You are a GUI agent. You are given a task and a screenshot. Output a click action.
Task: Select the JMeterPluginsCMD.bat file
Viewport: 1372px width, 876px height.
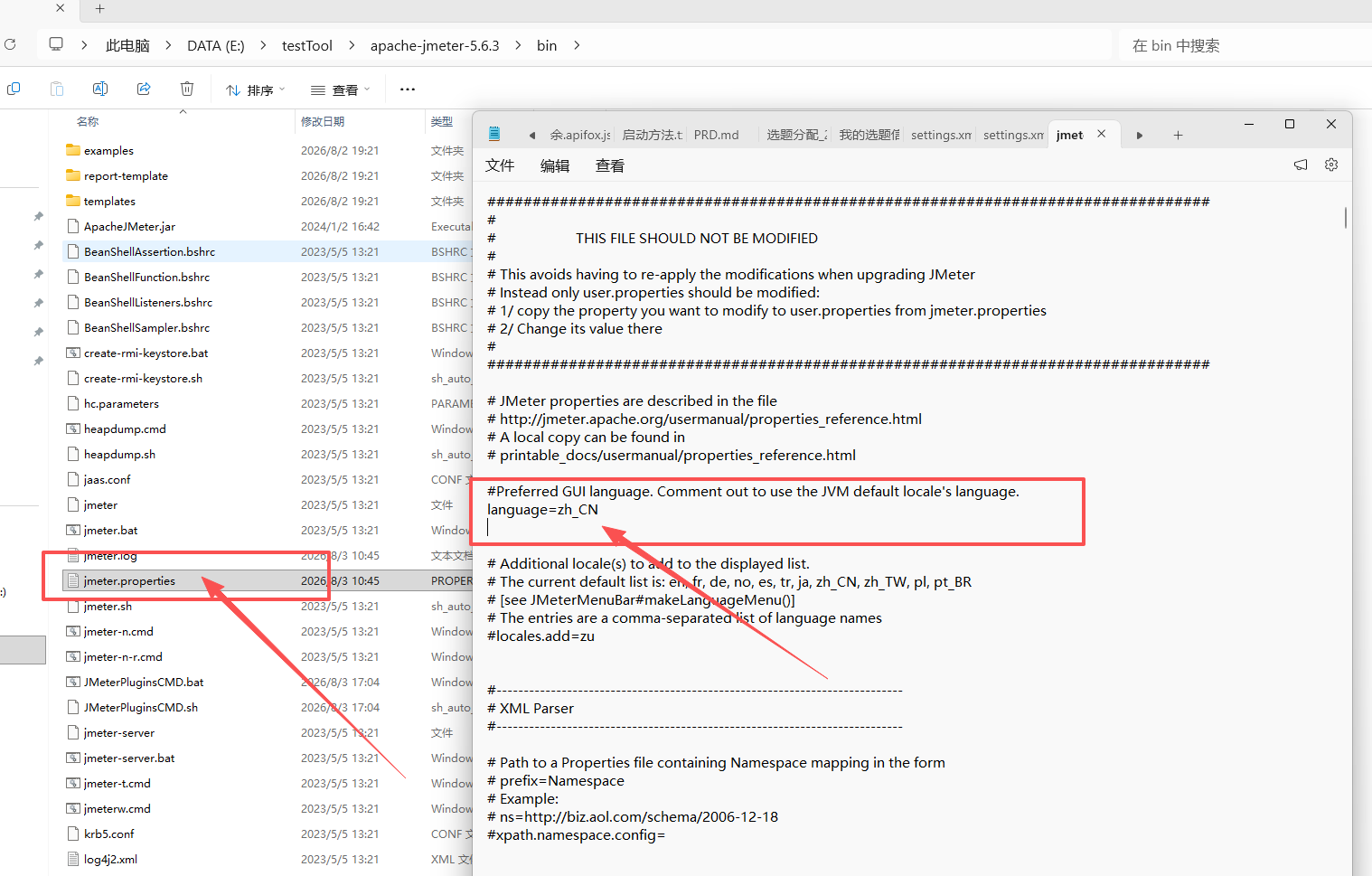(144, 682)
